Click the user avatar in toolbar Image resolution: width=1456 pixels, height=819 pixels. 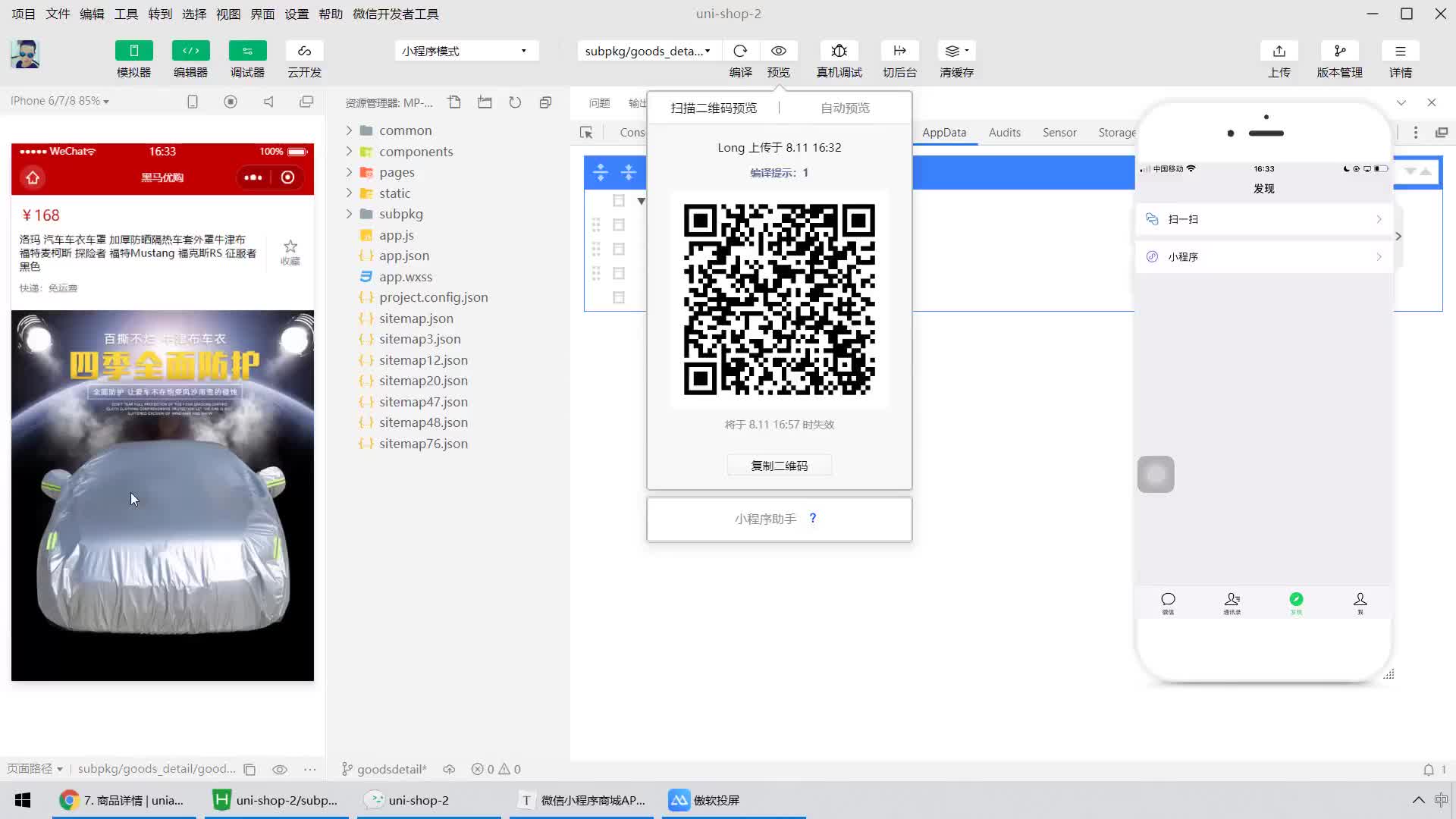[x=25, y=55]
